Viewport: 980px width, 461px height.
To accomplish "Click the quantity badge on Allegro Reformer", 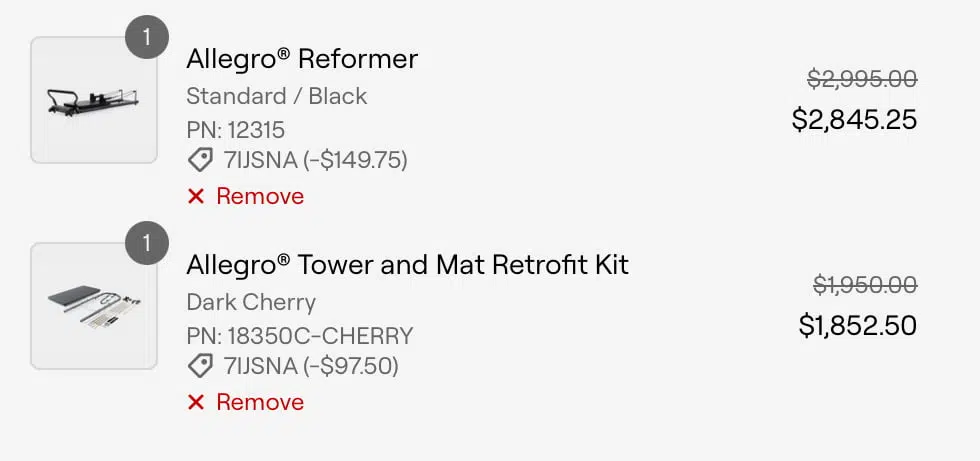I will click(x=147, y=37).
